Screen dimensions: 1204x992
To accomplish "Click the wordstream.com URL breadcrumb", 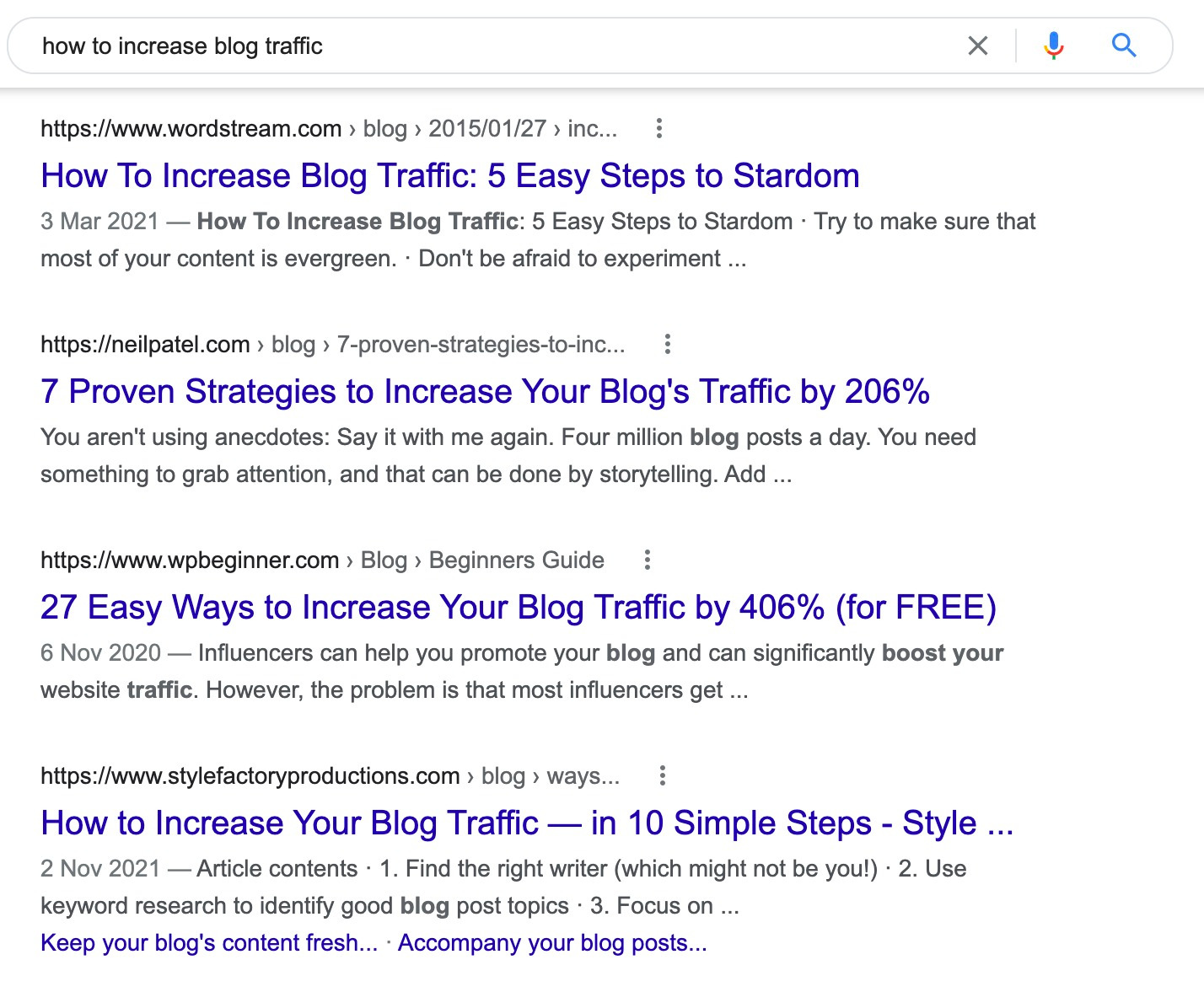I will (x=191, y=128).
